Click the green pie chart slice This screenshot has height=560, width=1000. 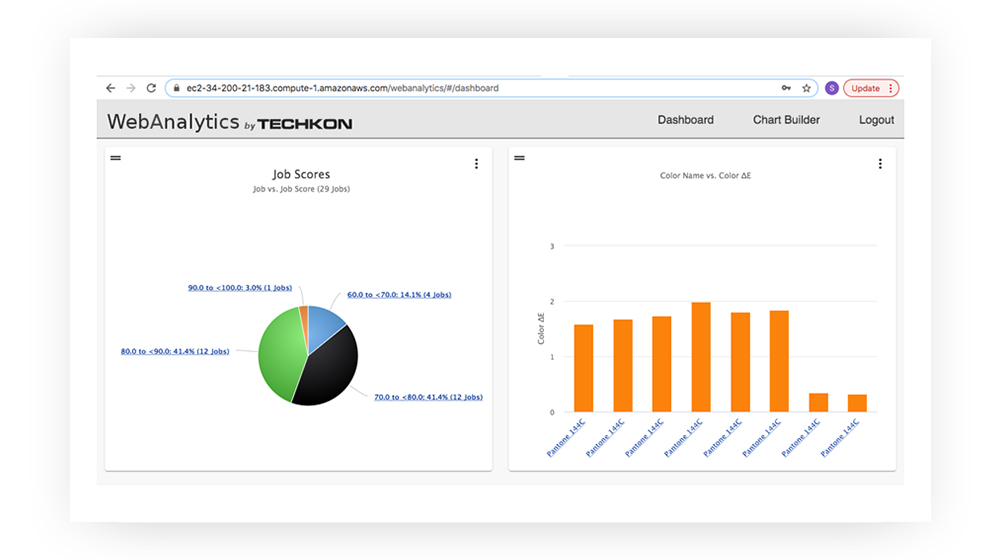280,355
